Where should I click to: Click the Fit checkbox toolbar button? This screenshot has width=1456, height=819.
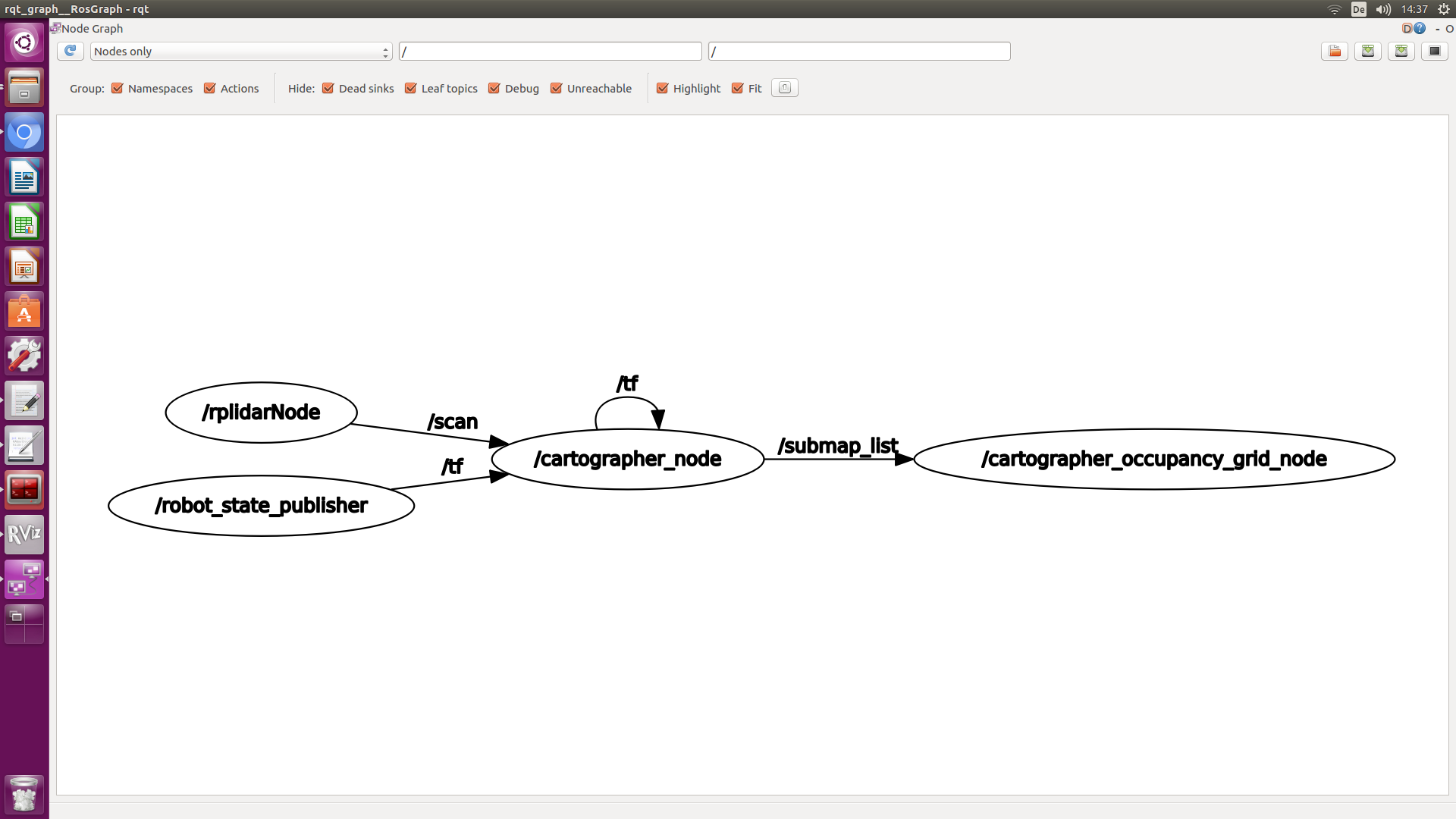point(738,88)
